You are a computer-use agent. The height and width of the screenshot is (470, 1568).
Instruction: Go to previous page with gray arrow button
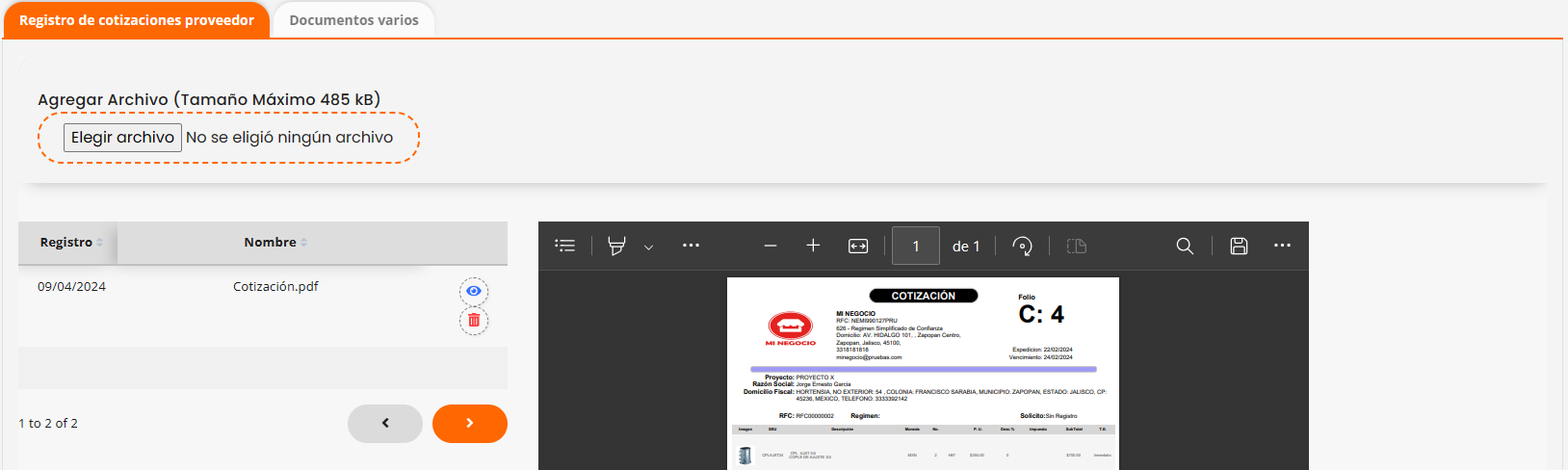click(385, 424)
